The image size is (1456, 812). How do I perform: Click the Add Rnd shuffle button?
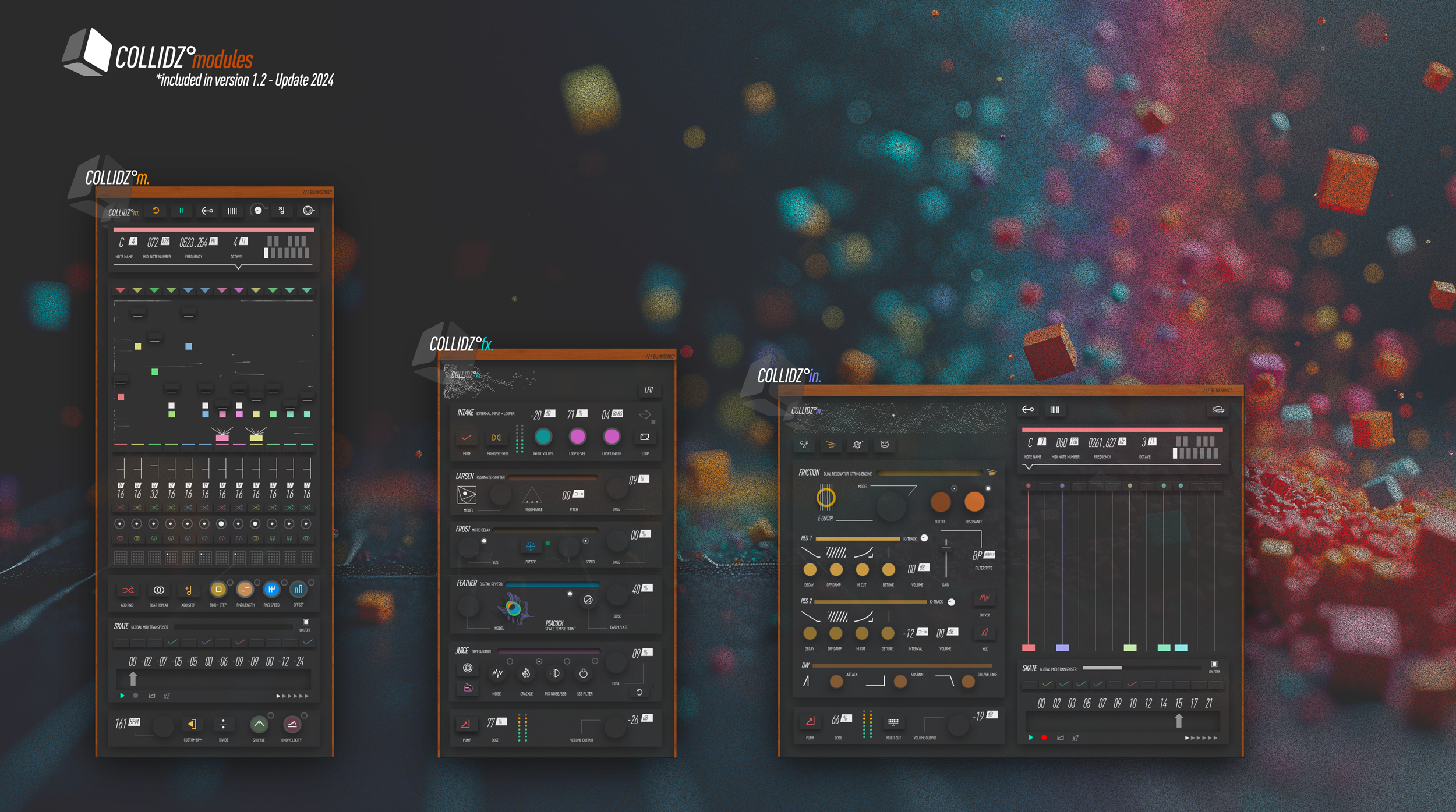[x=128, y=590]
